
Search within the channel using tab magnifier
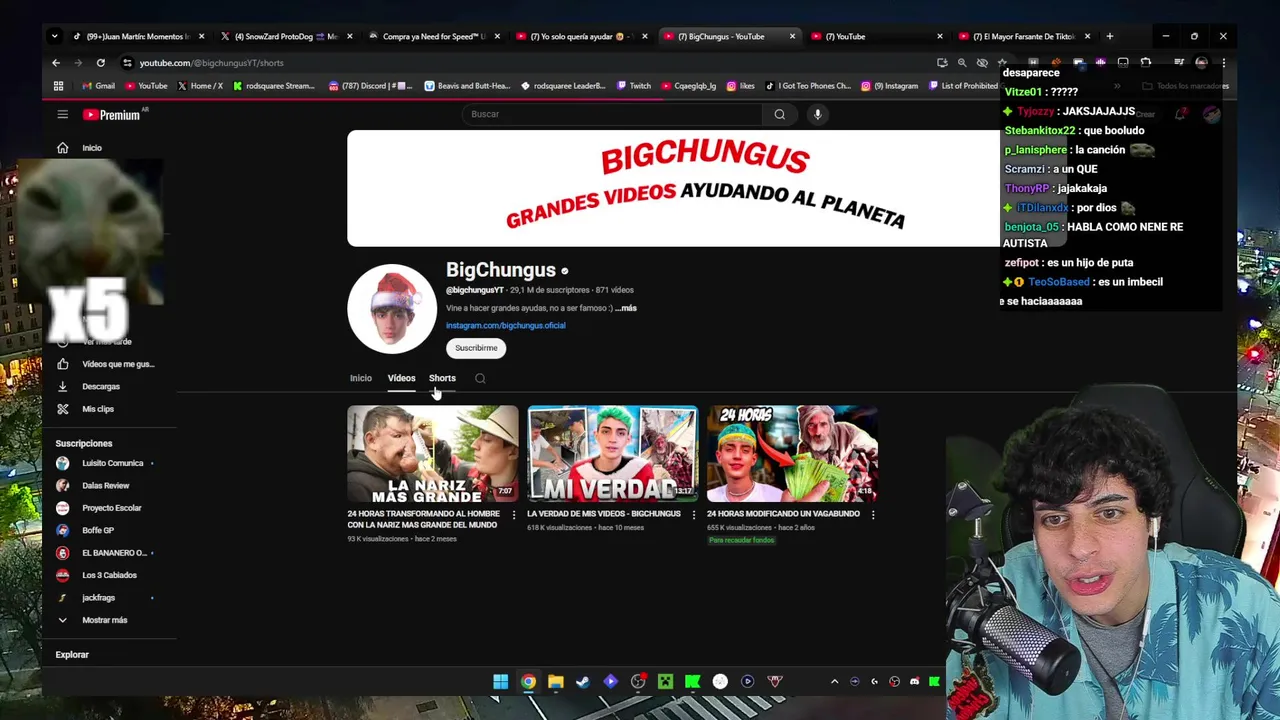point(480,378)
